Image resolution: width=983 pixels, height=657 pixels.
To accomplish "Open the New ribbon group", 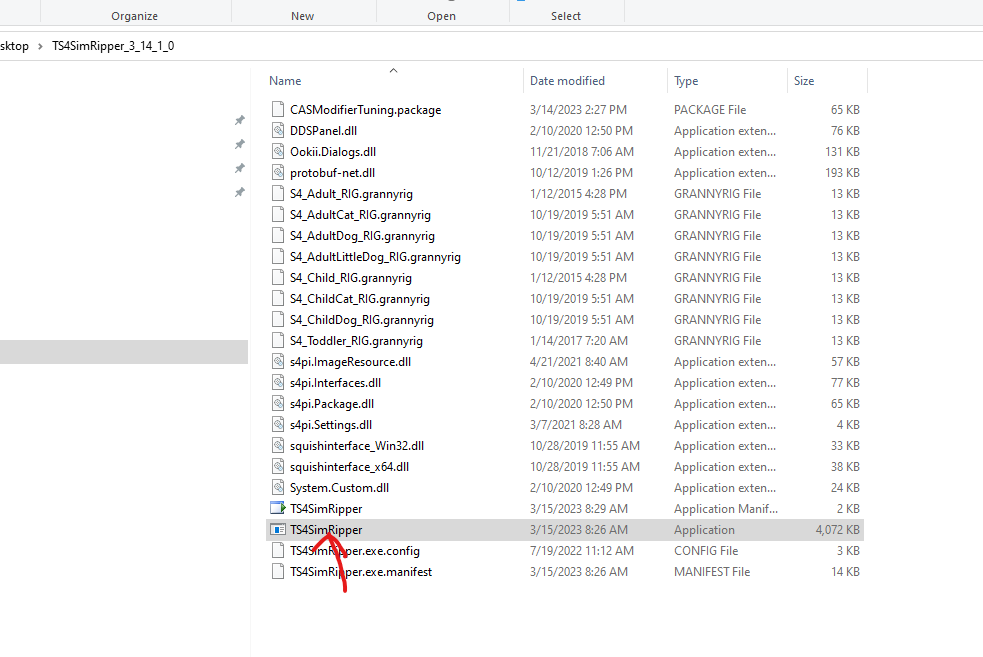I will [x=302, y=15].
